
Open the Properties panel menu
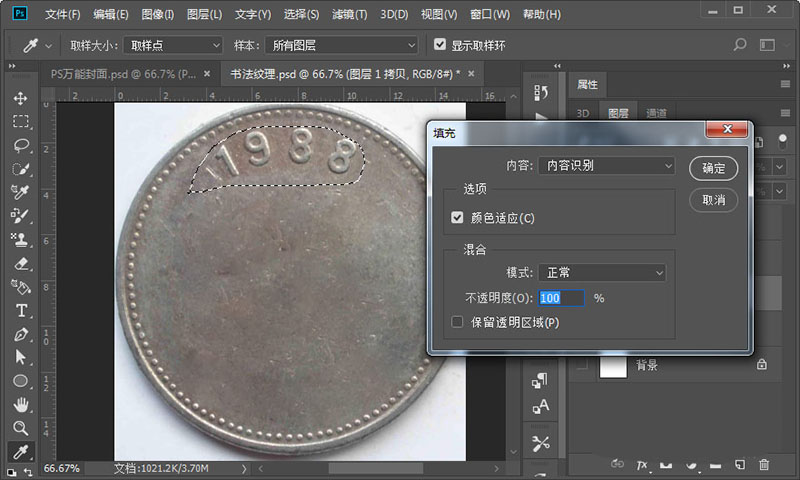785,84
